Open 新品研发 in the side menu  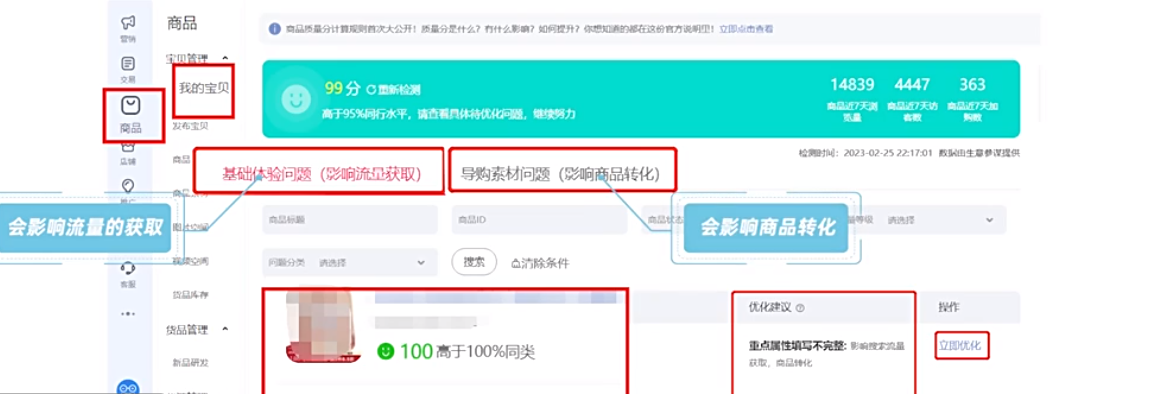click(x=190, y=363)
